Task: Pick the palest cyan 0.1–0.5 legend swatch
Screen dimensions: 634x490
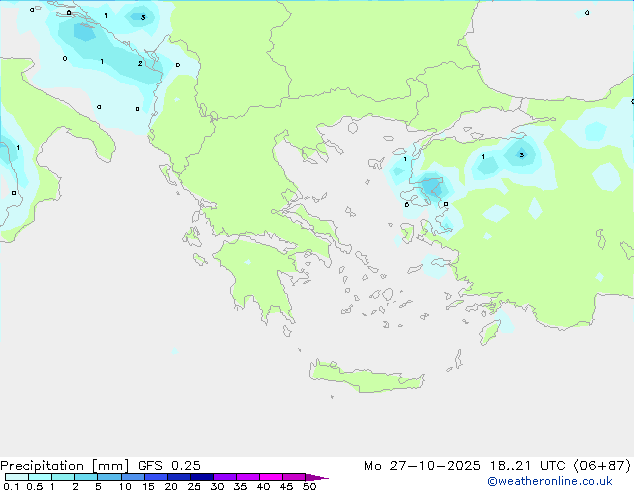Action: (17, 477)
